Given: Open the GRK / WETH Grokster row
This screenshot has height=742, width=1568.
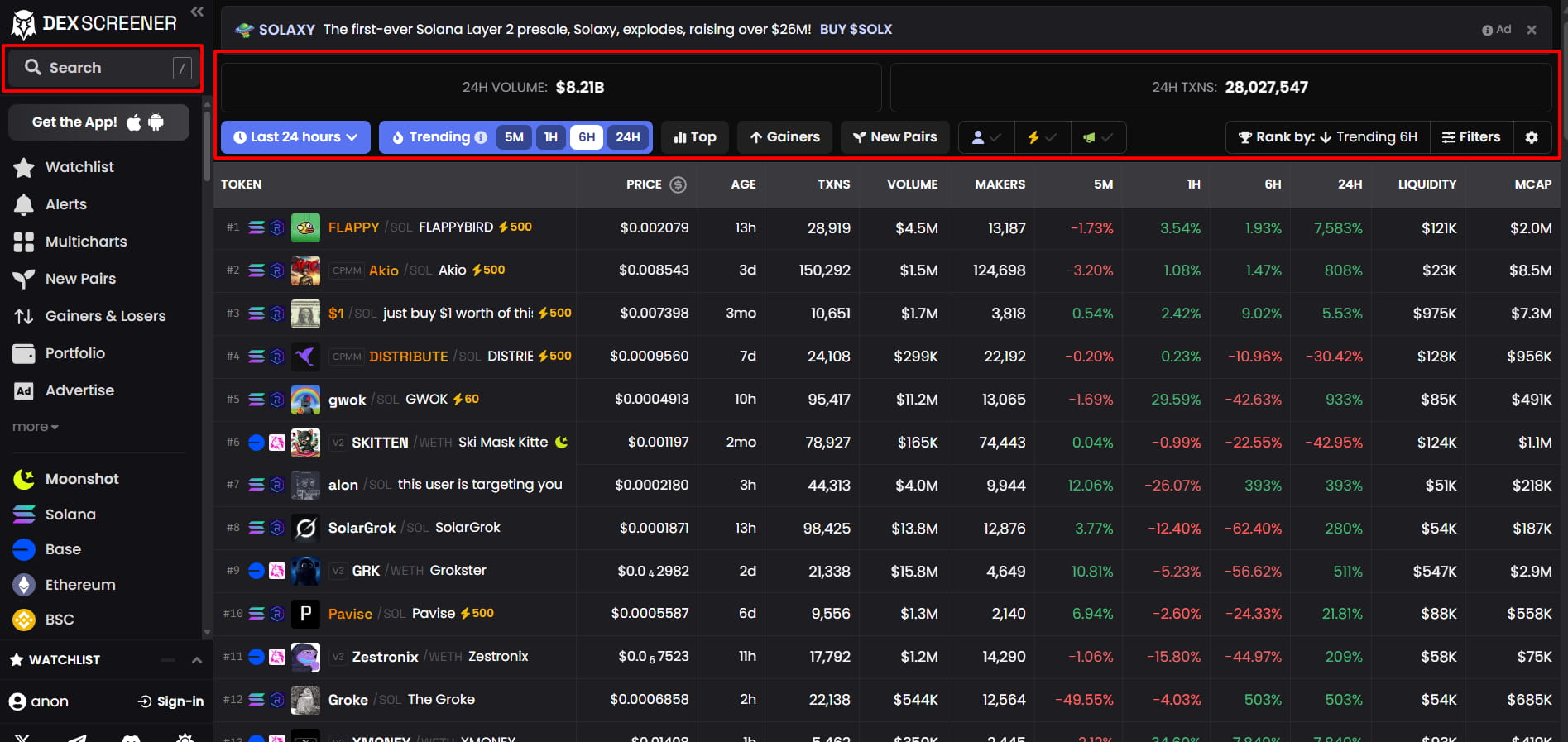Looking at the screenshot, I should click(887, 571).
